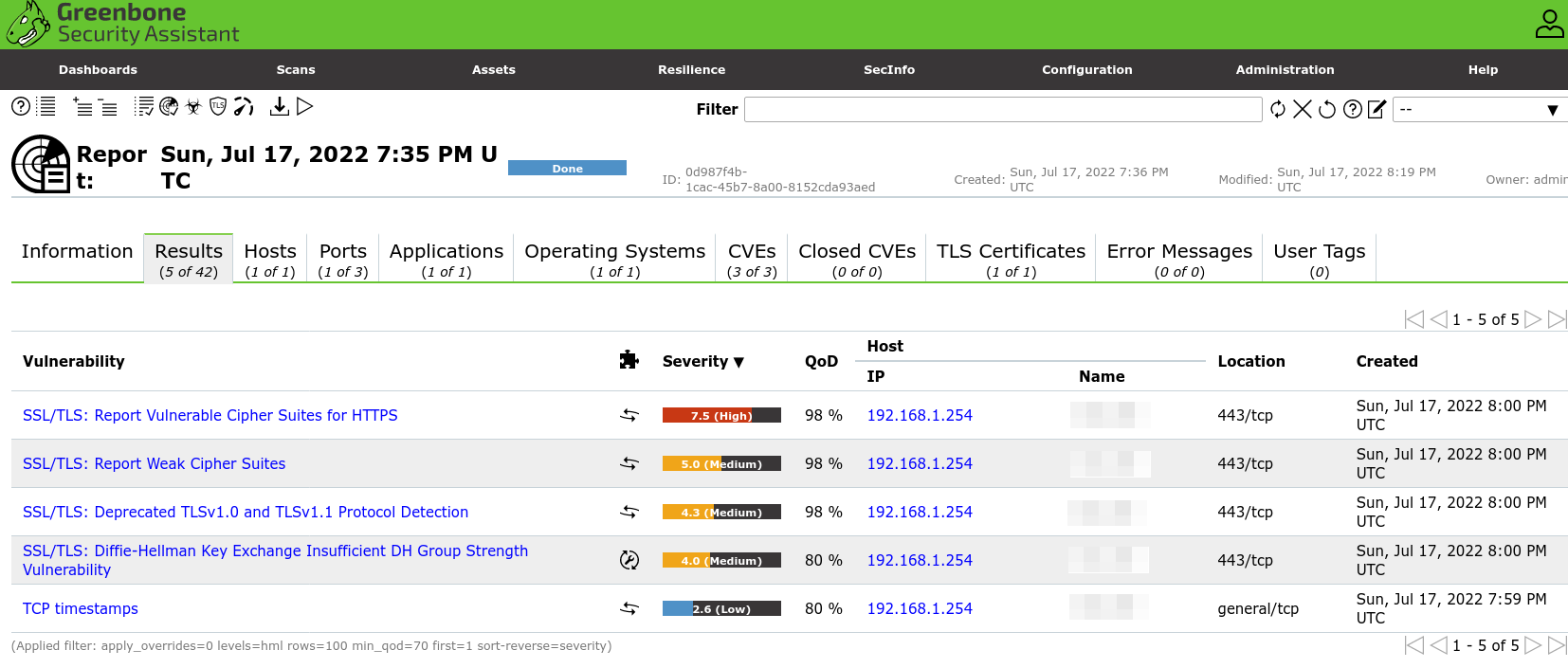Viewport: 1568px width, 668px height.
Task: Open the edit filter pencil icon
Action: (1377, 110)
